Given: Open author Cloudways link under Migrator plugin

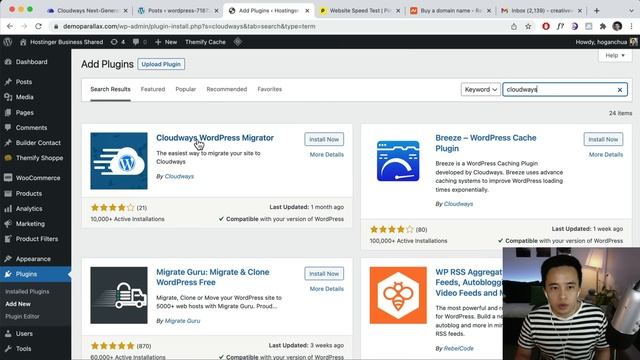Looking at the screenshot, I should [x=179, y=176].
